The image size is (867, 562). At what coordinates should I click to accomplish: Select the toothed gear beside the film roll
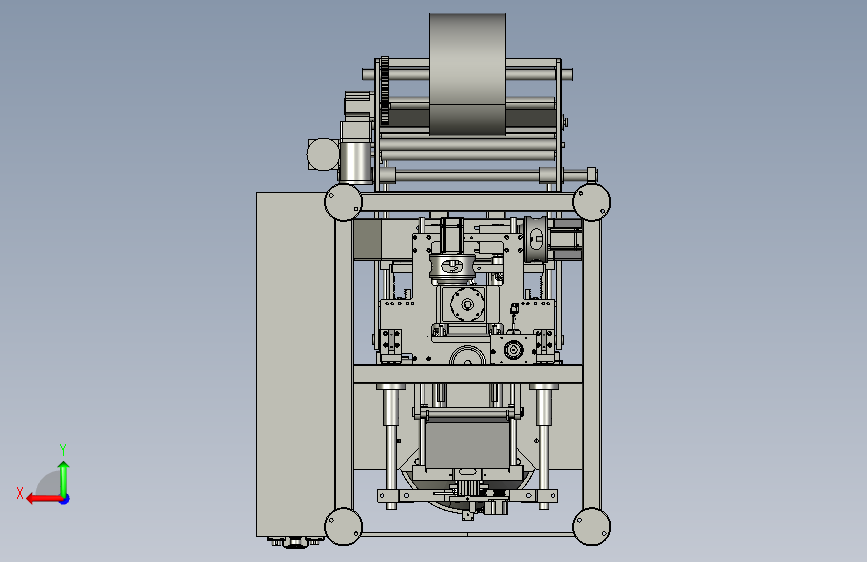click(385, 90)
